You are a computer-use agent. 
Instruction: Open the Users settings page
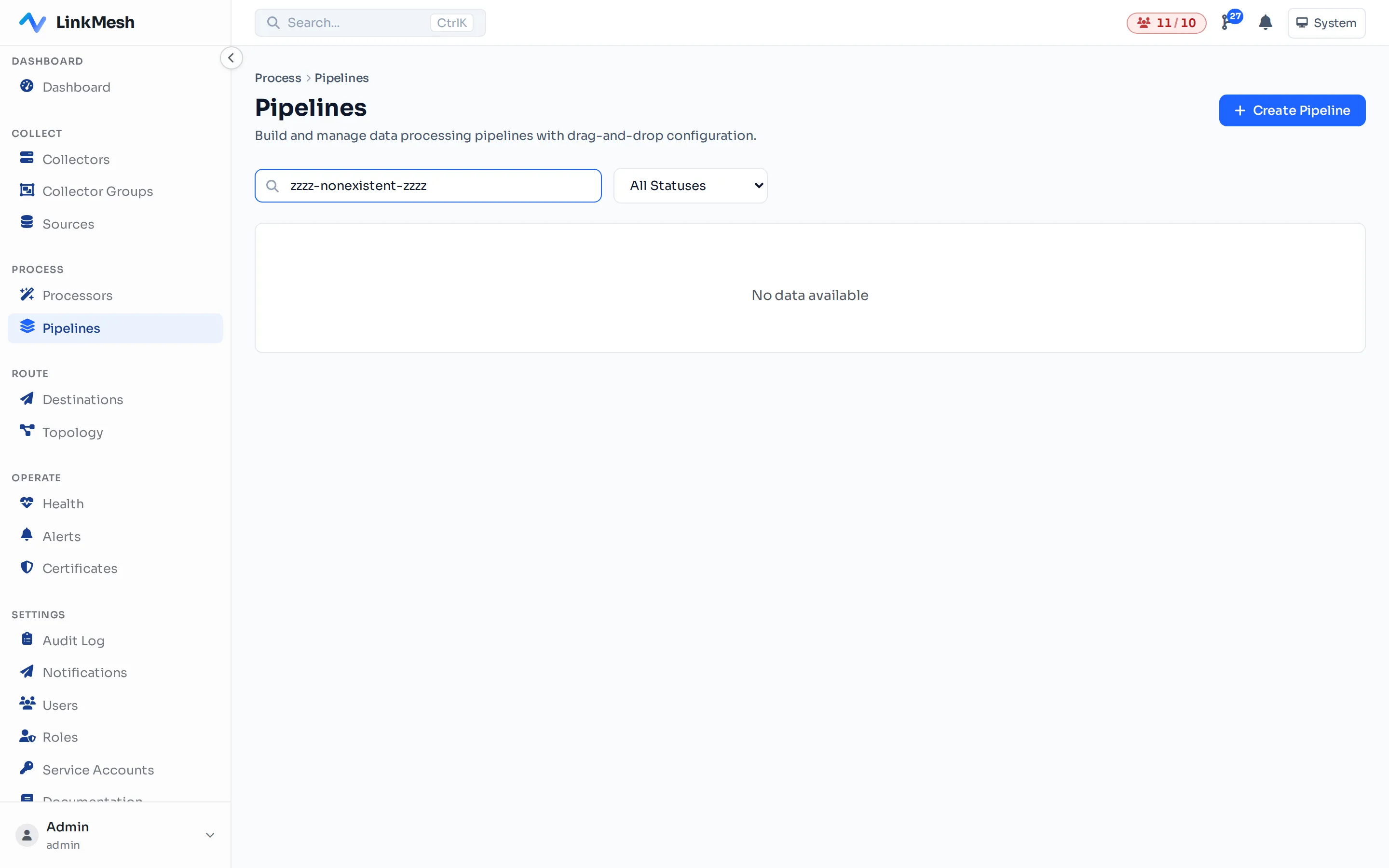click(x=115, y=705)
